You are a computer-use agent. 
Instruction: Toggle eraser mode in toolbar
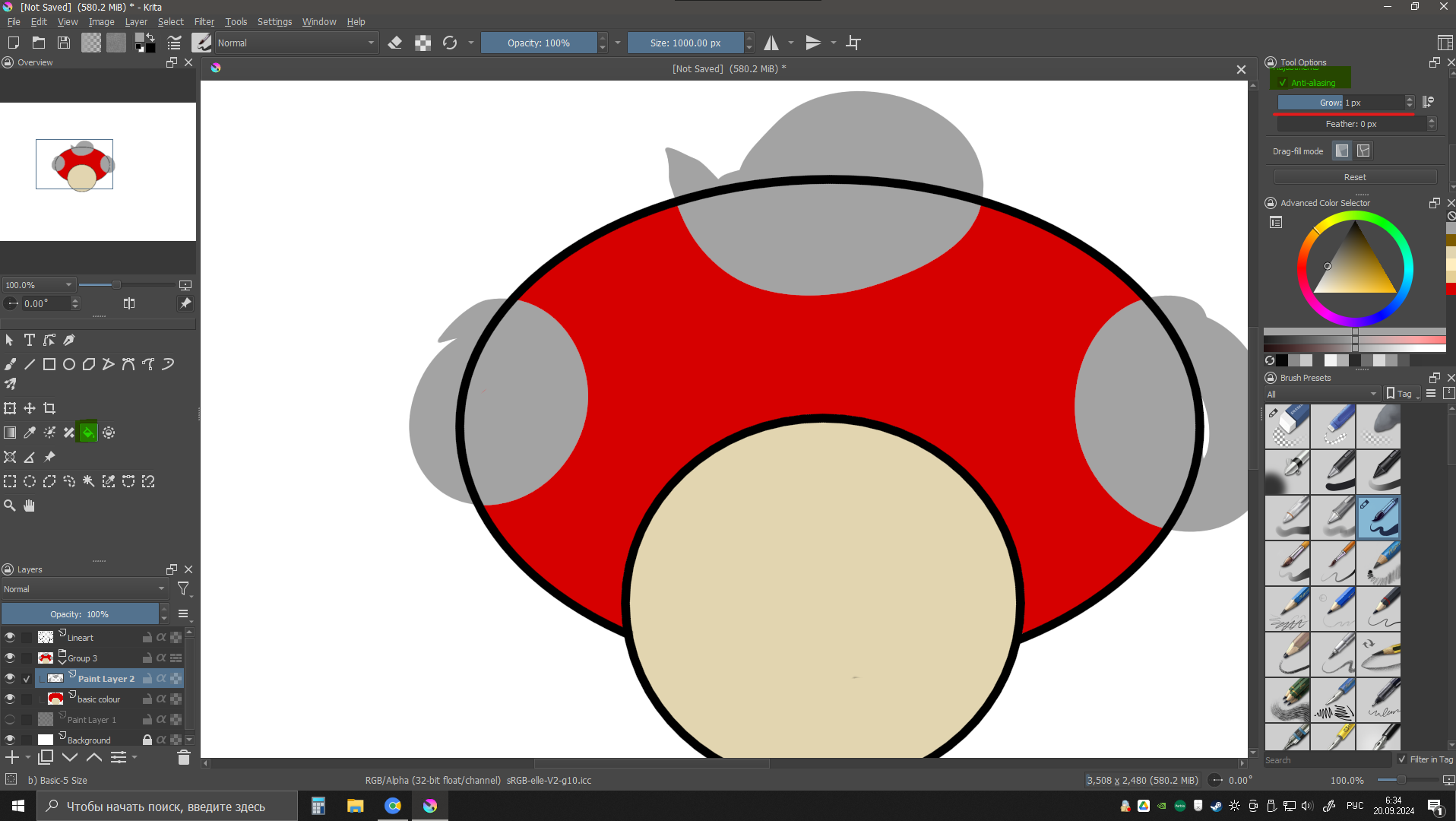click(395, 43)
